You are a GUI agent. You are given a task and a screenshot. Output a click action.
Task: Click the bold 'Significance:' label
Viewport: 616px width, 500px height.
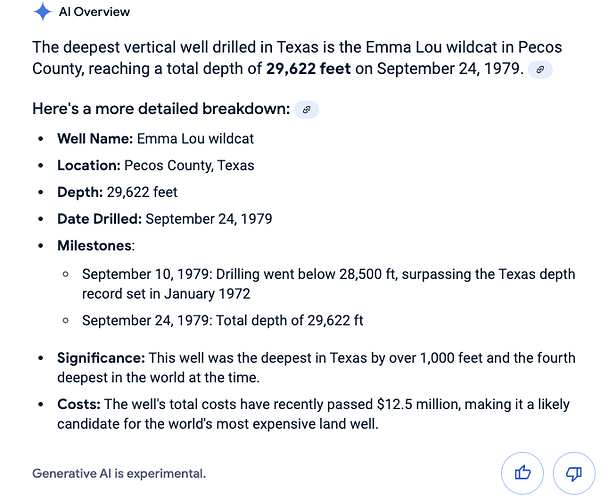click(101, 358)
